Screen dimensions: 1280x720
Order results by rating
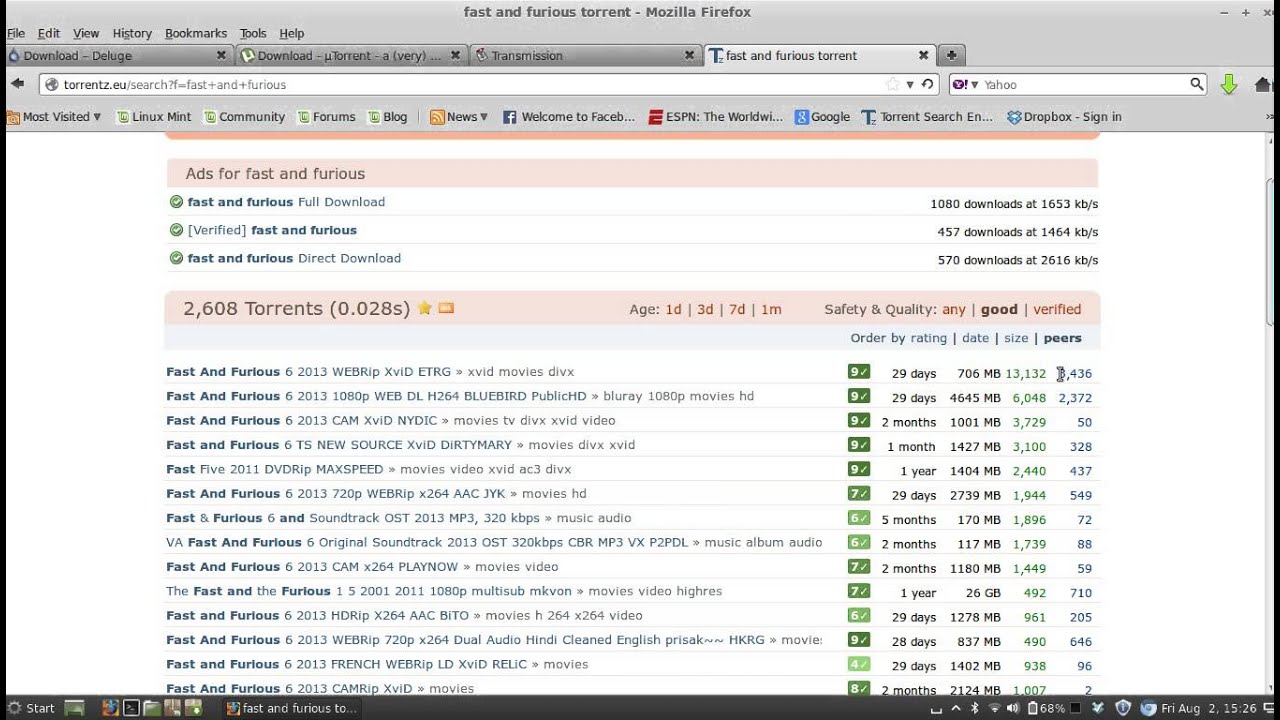(x=928, y=338)
